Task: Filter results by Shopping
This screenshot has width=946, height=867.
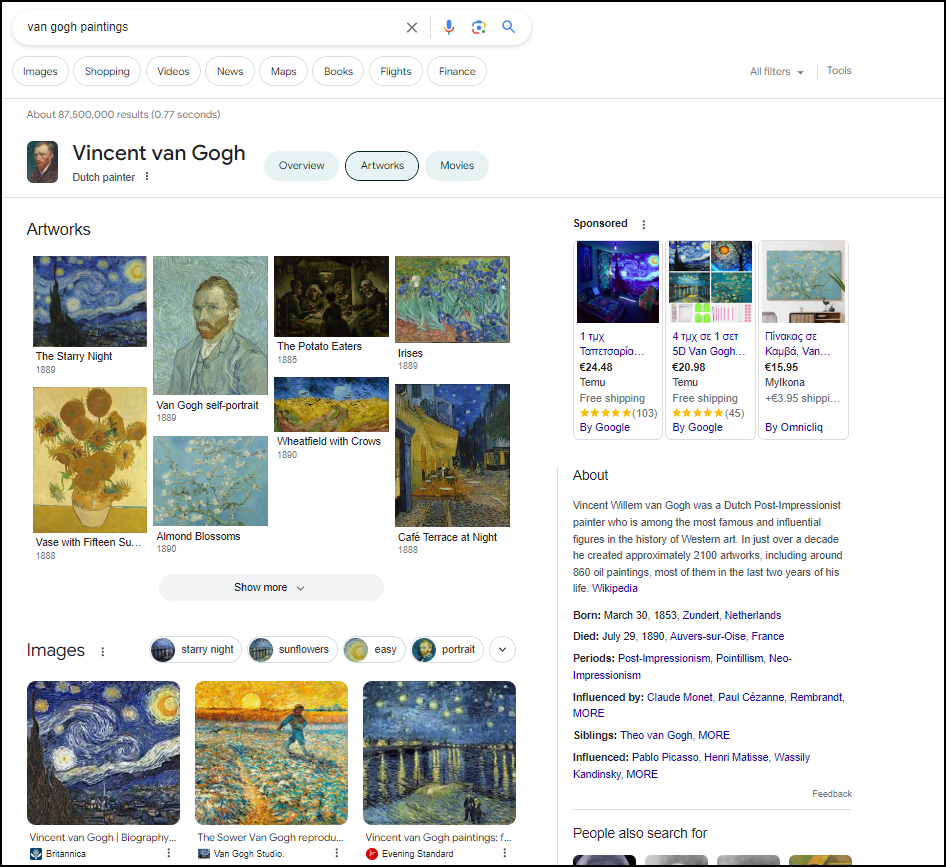Action: tap(107, 71)
